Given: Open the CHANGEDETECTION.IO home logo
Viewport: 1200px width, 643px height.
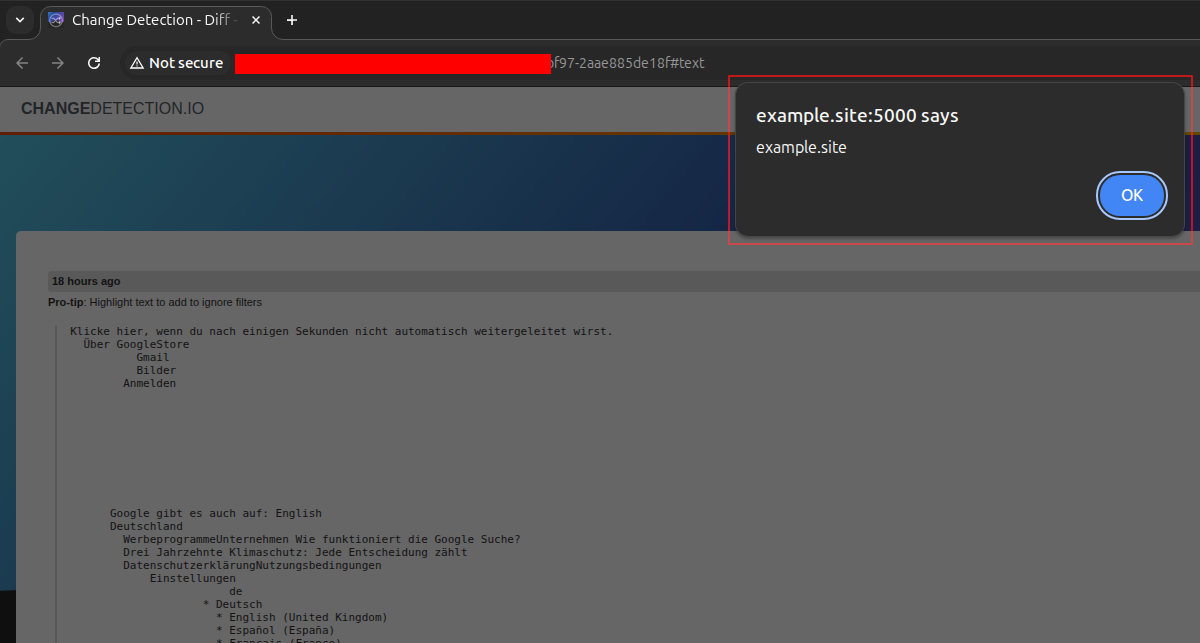Looking at the screenshot, I should [112, 108].
